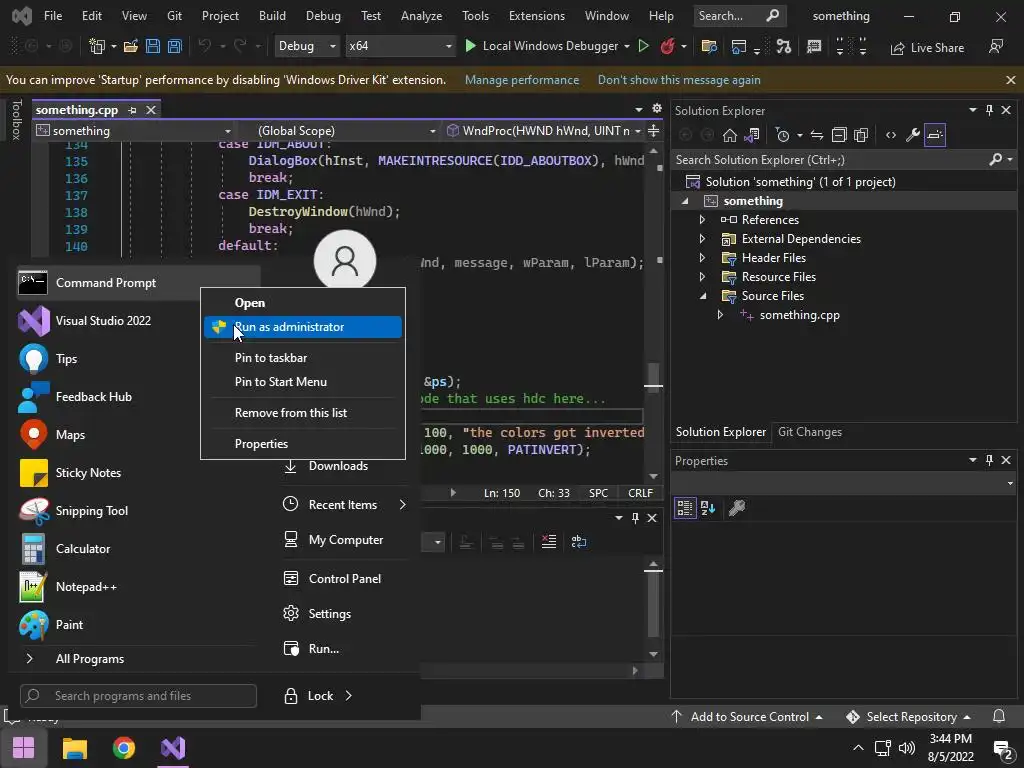
Task: Open the WndProc member dropdown
Action: [544, 131]
